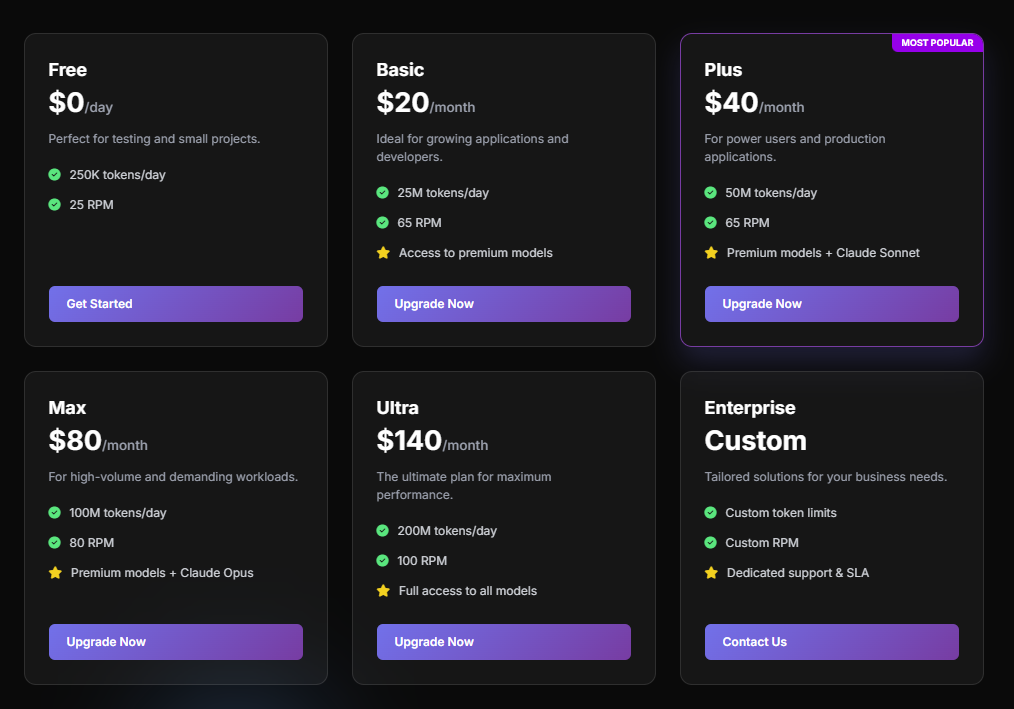Image resolution: width=1014 pixels, height=709 pixels.
Task: Click star icon beside Premium models + Claude Opus
Action: 55,573
